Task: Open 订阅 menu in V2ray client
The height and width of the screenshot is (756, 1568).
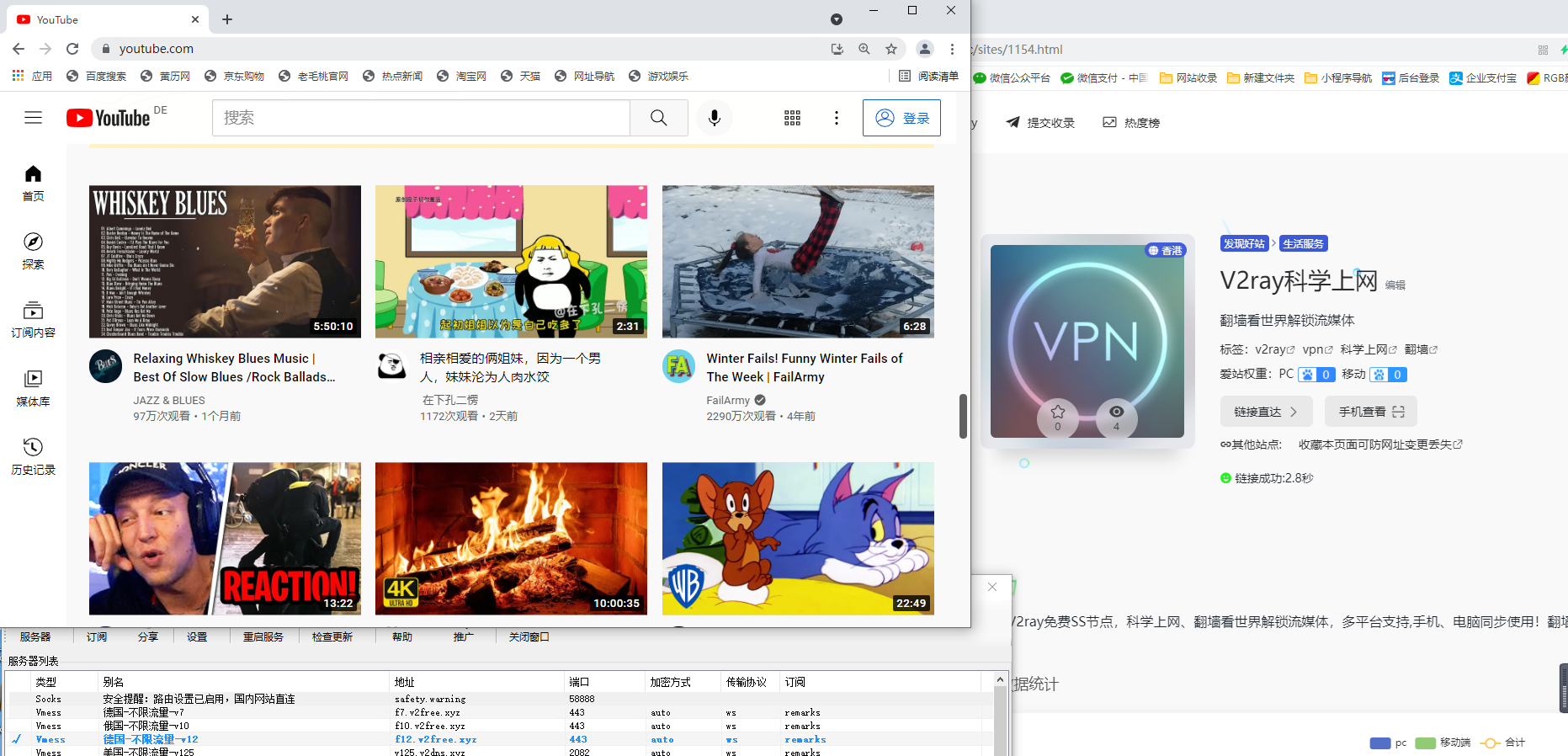Action: point(97,637)
